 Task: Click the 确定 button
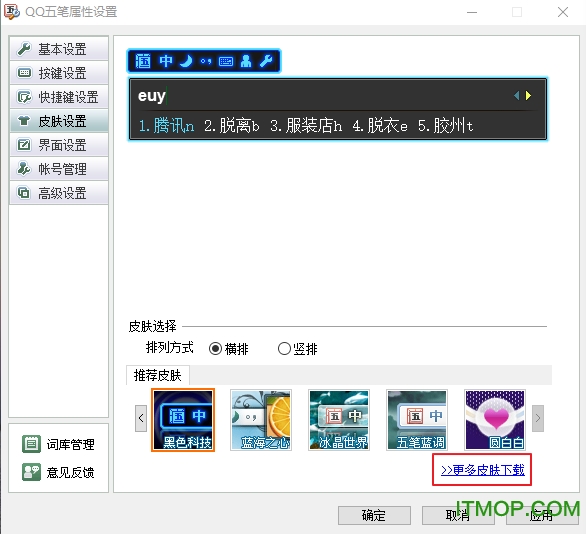coord(374,515)
